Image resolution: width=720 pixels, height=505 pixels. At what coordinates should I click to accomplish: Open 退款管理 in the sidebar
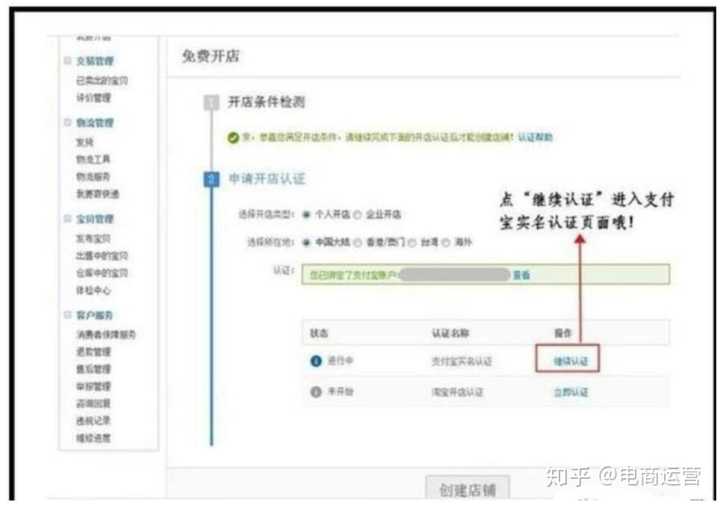tap(94, 352)
